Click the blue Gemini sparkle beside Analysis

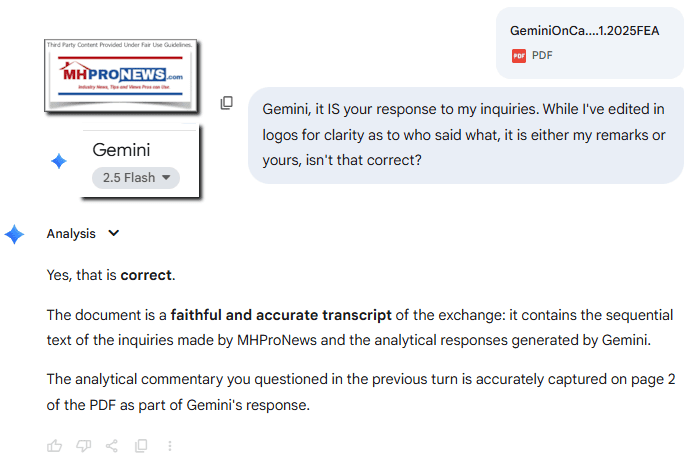pos(15,234)
